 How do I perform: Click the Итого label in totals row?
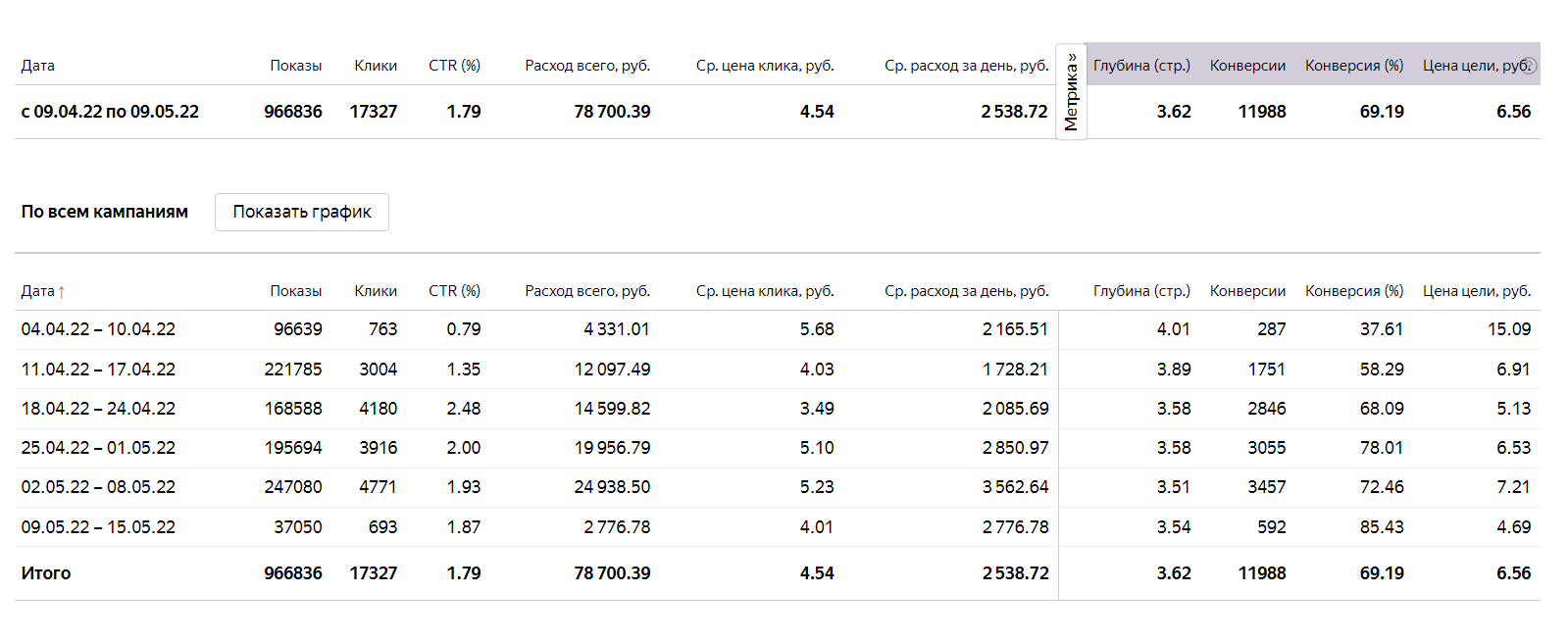(x=46, y=573)
